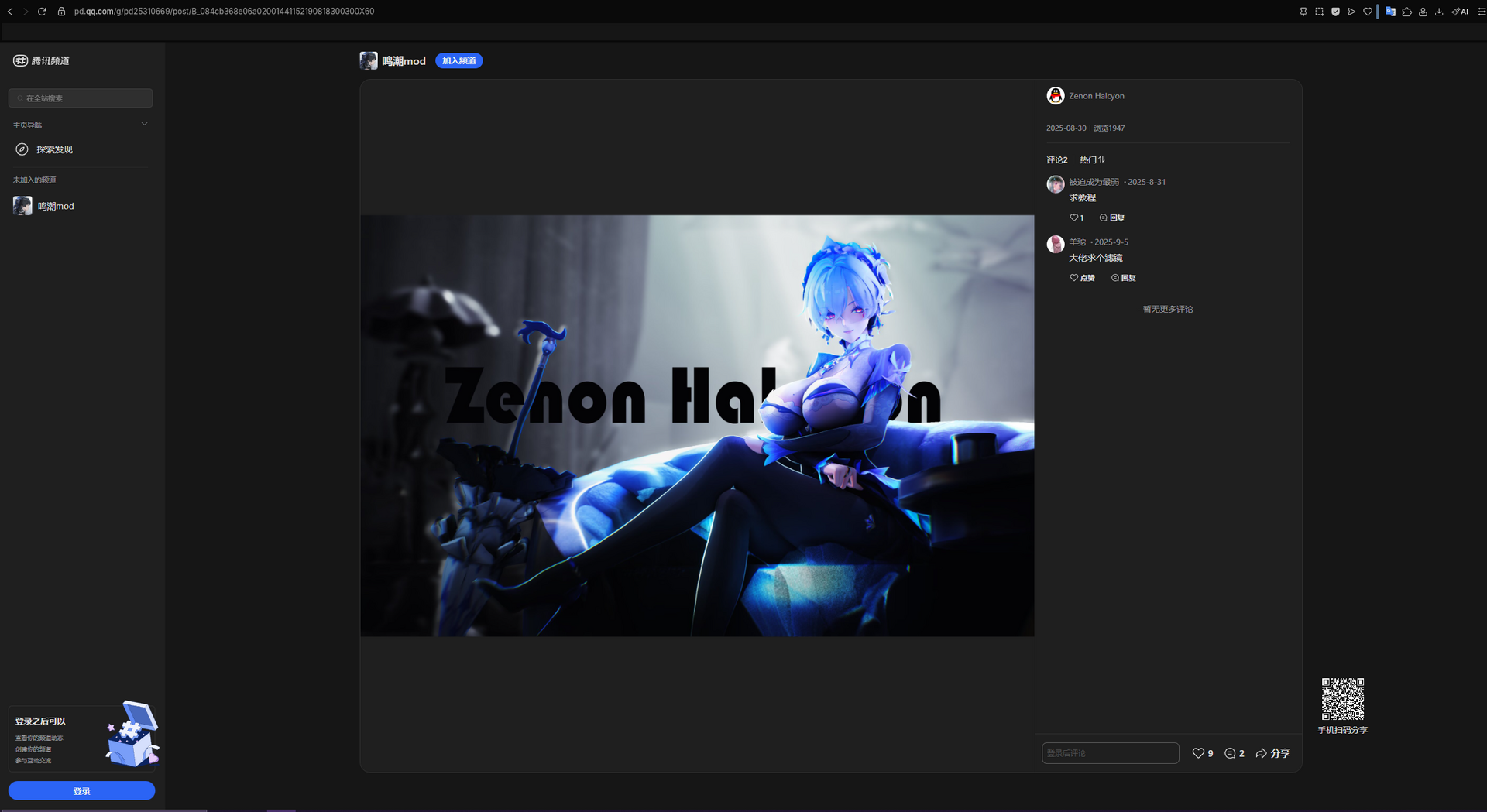1487x812 pixels.
Task: Click the 求教程 comment text
Action: coord(1082,198)
